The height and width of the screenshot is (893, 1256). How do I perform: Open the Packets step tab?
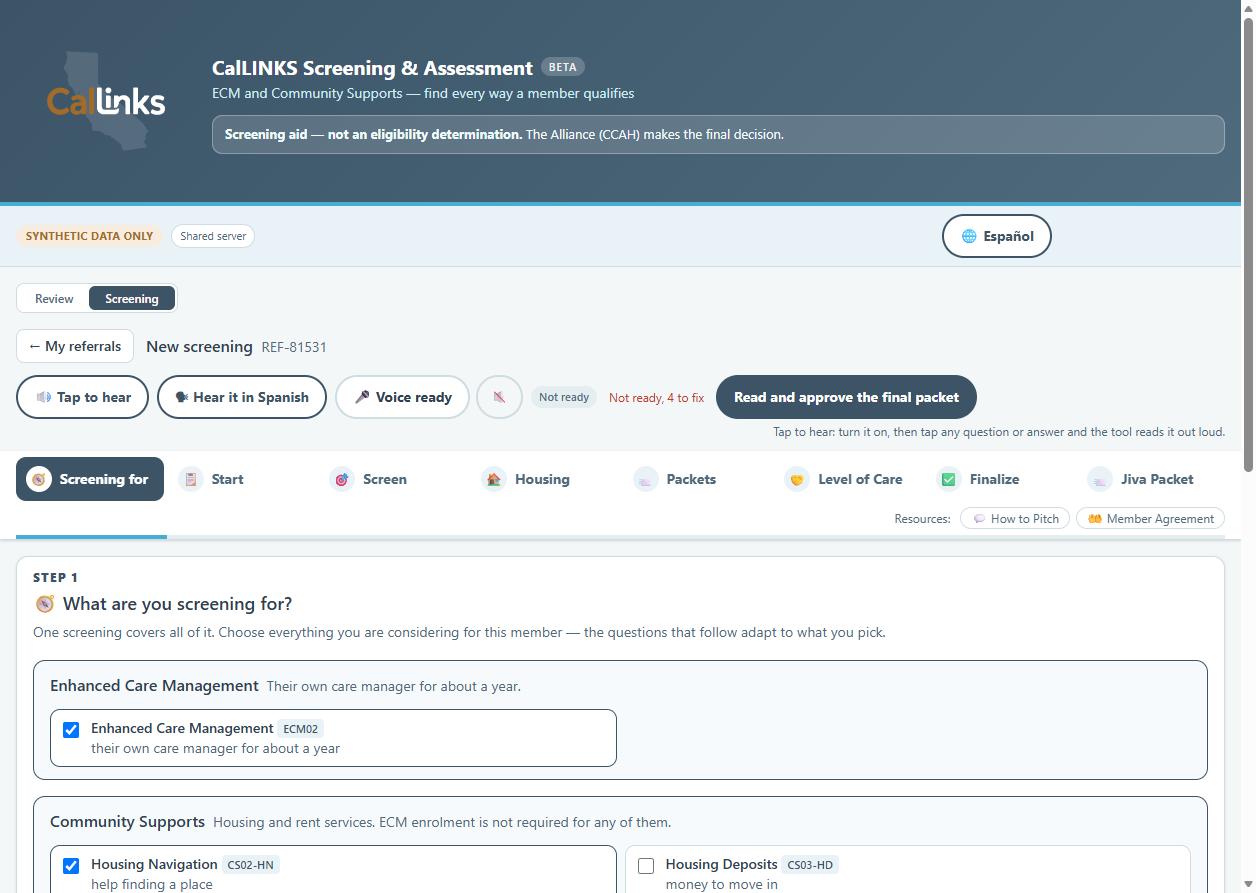(696, 479)
